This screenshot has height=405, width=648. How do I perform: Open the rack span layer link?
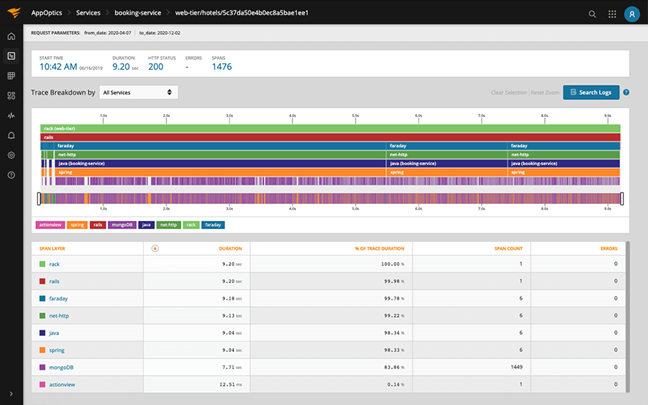pos(54,264)
